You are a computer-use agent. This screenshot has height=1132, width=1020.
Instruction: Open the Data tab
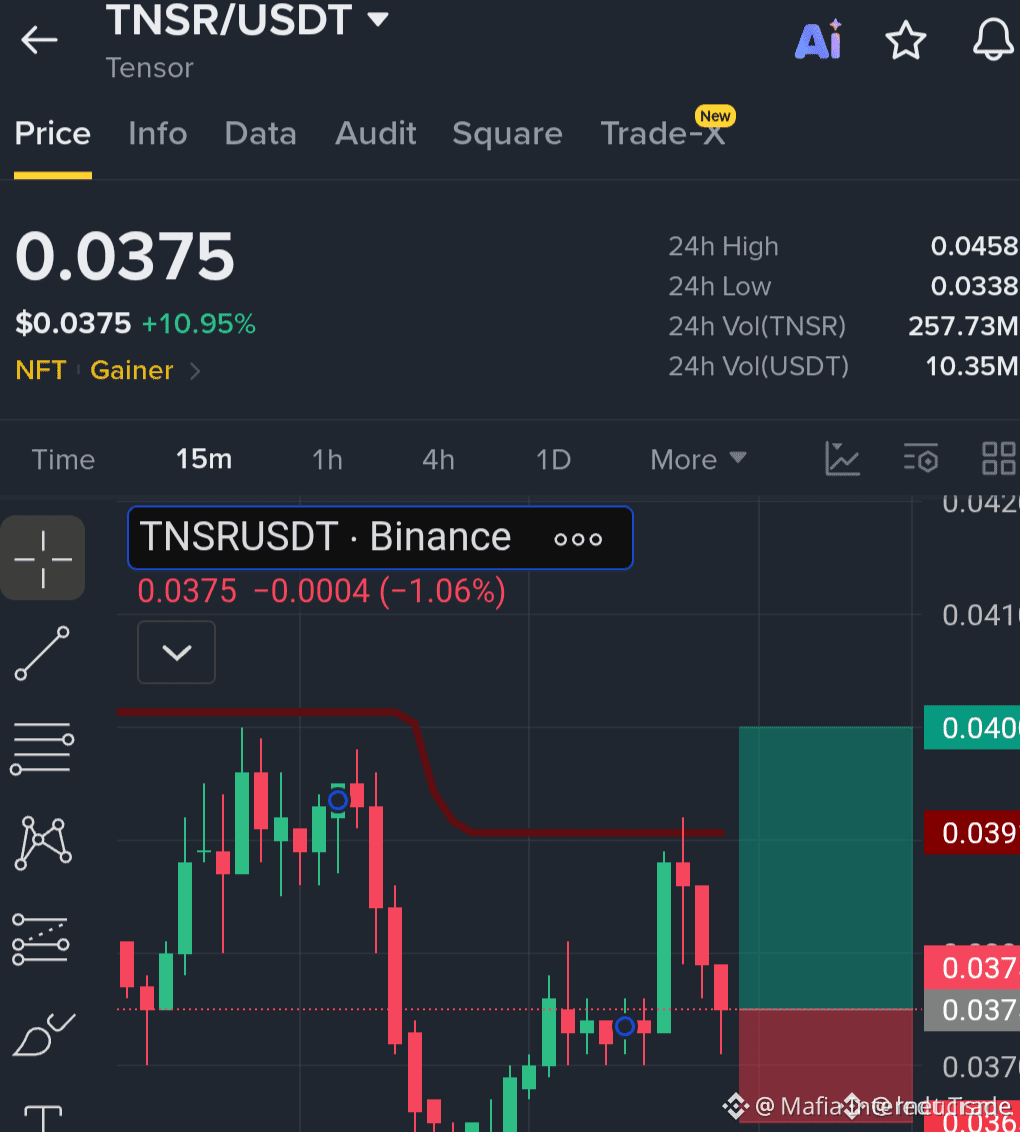(261, 134)
